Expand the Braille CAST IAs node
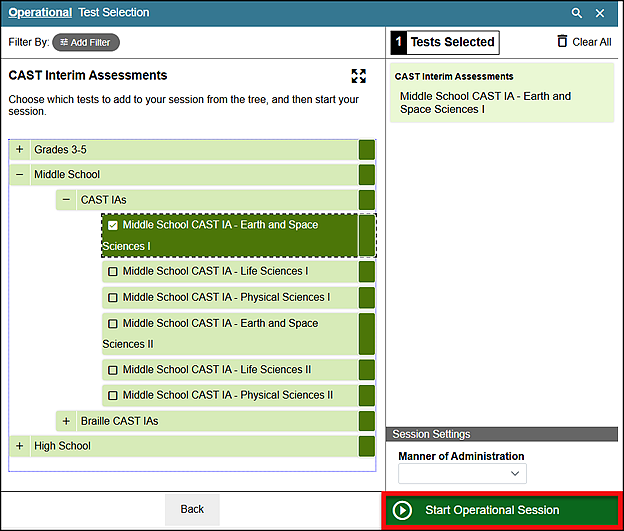The width and height of the screenshot is (624, 531). pos(66,421)
